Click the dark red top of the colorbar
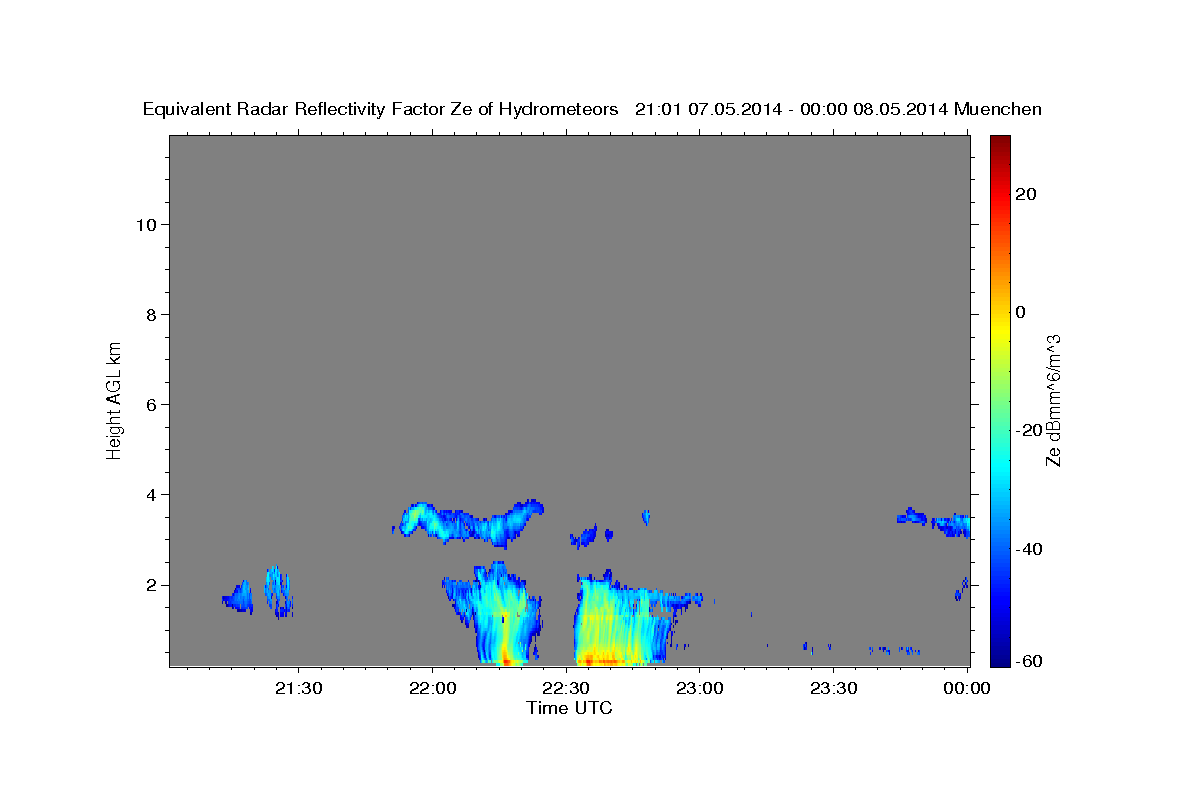 pos(1000,142)
